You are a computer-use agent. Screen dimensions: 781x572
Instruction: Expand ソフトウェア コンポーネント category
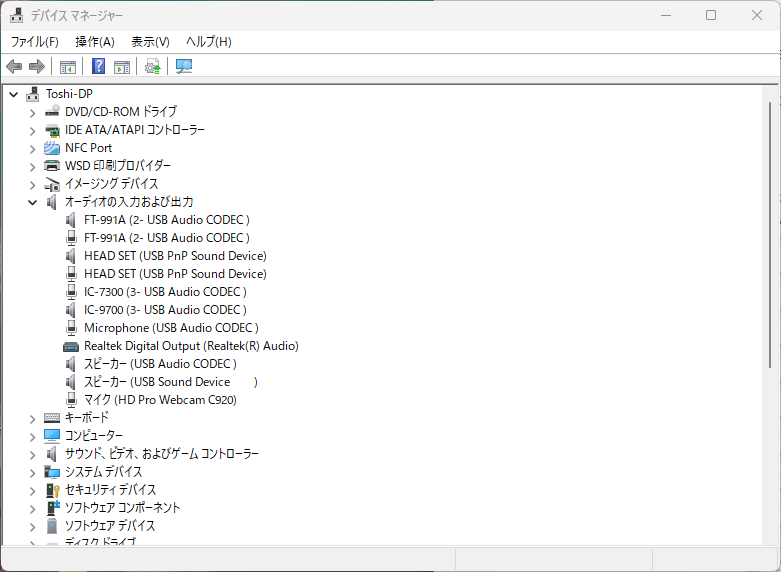33,509
